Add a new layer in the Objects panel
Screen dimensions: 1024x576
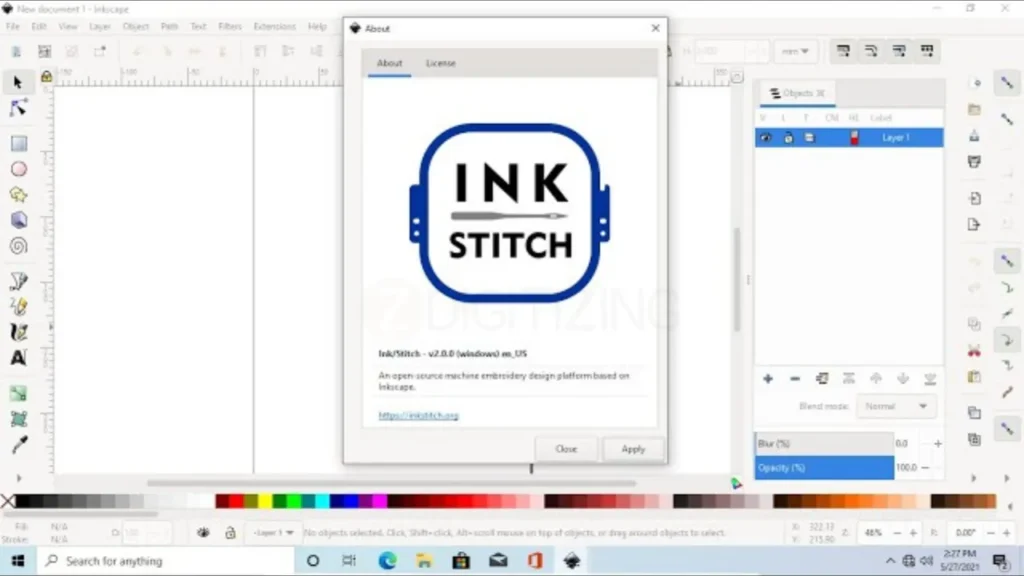click(x=768, y=379)
